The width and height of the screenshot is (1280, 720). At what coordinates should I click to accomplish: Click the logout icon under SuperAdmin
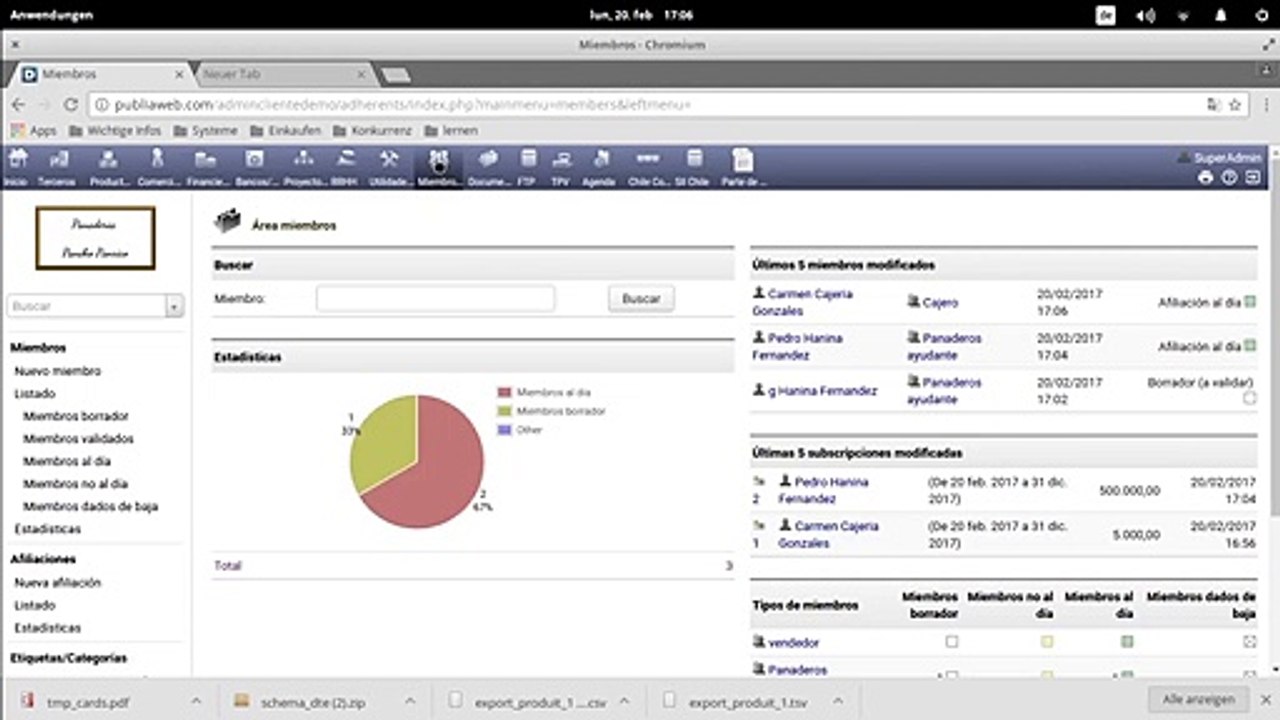tap(1253, 177)
